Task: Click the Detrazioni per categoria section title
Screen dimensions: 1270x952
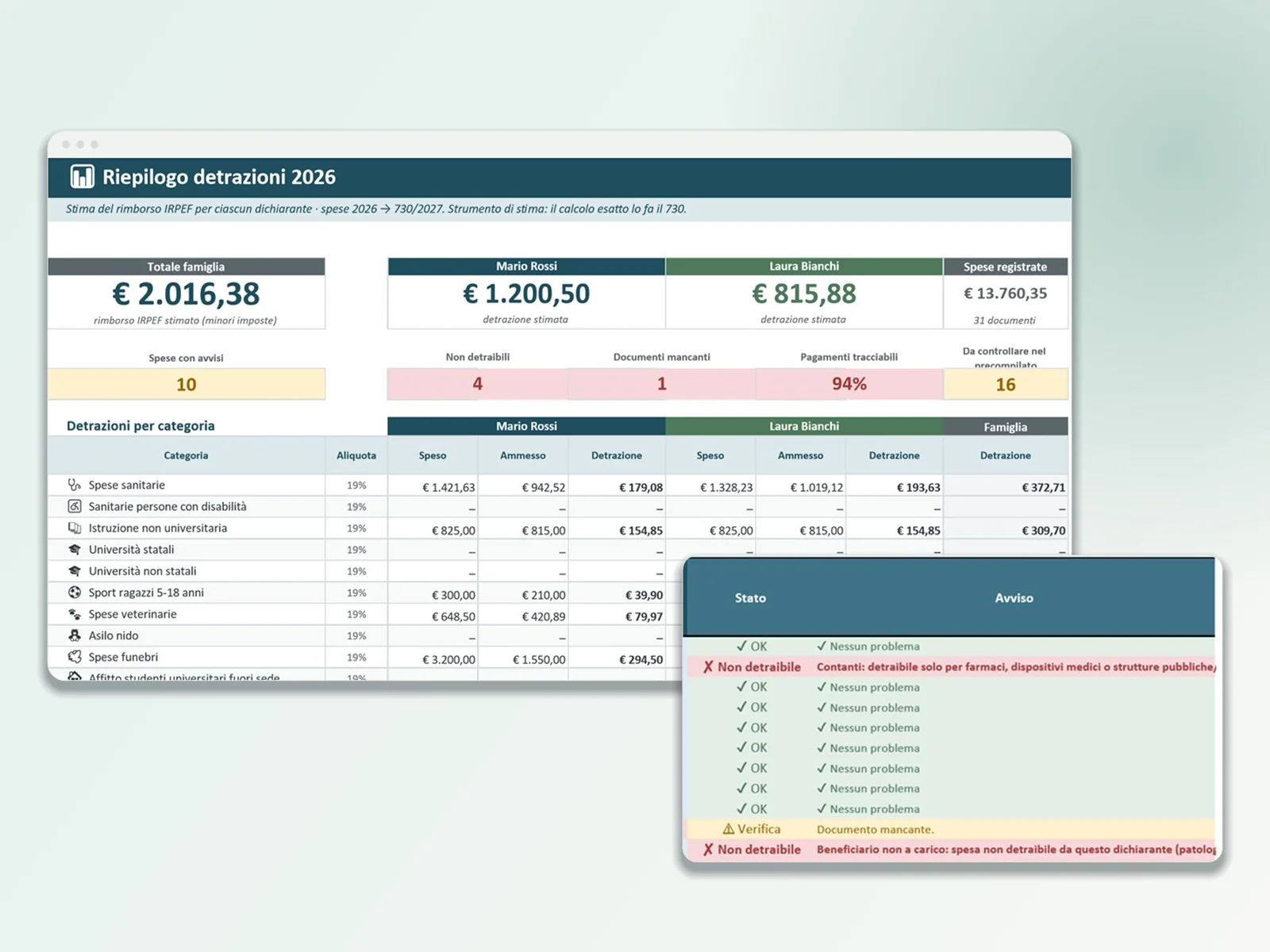Action: pos(140,426)
